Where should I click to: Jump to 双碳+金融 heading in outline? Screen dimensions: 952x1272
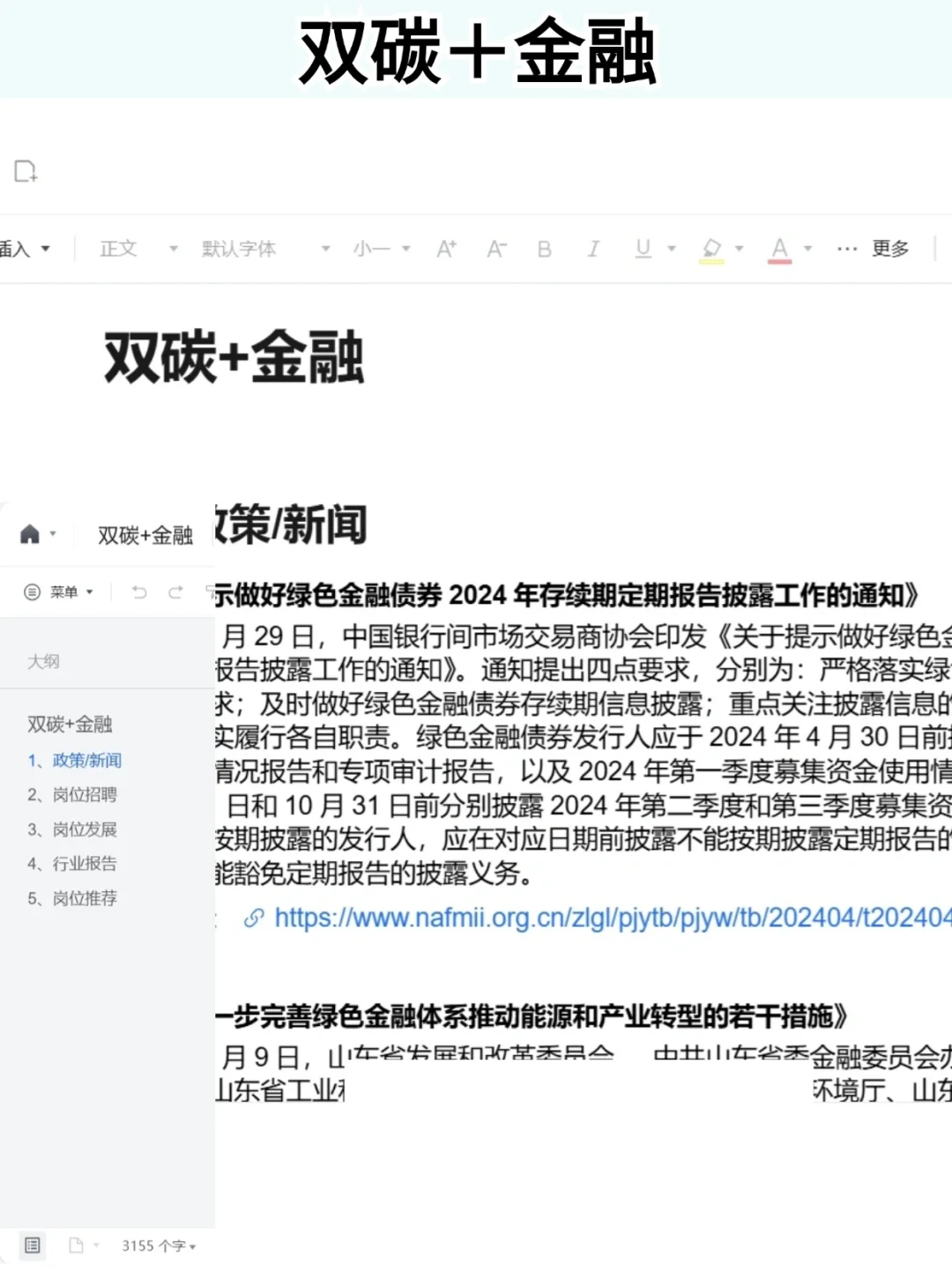tap(70, 725)
